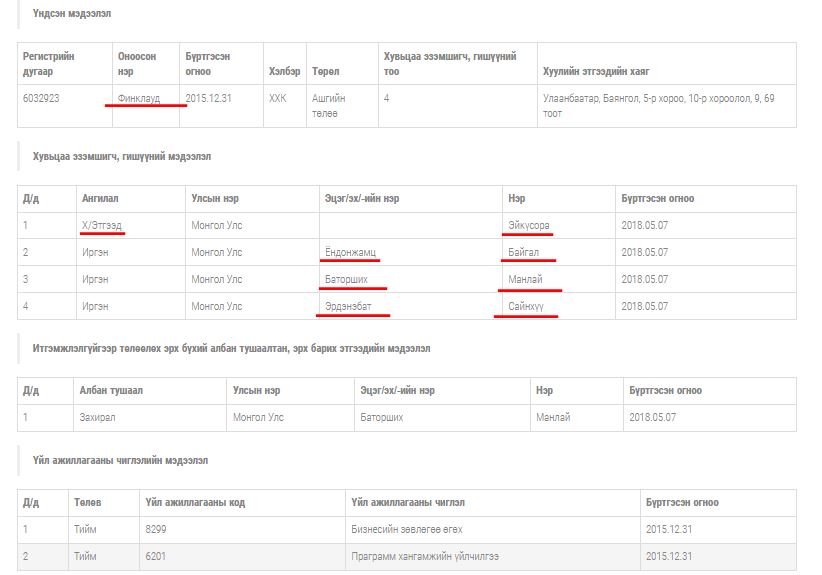This screenshot has height=575, width=822.
Task: Click the Хуулийн этгээдийн хаяг column header
Action: point(595,71)
